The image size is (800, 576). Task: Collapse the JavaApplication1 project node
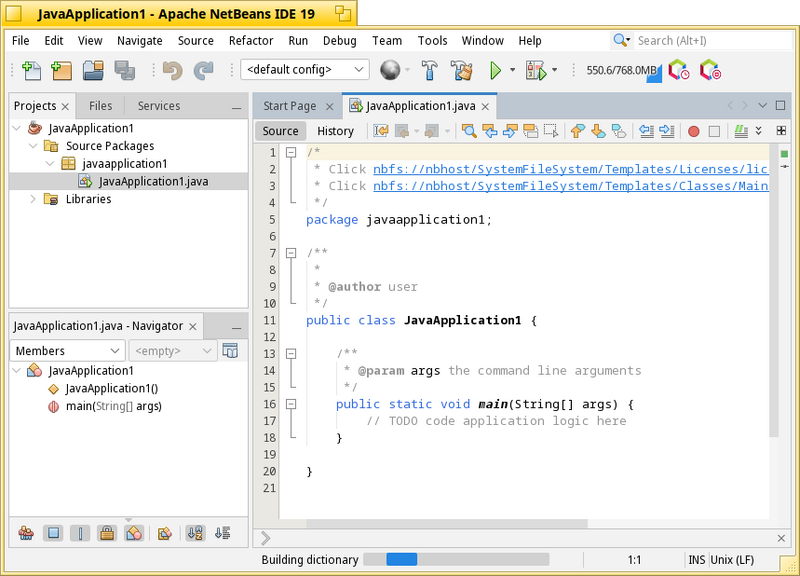[x=16, y=128]
